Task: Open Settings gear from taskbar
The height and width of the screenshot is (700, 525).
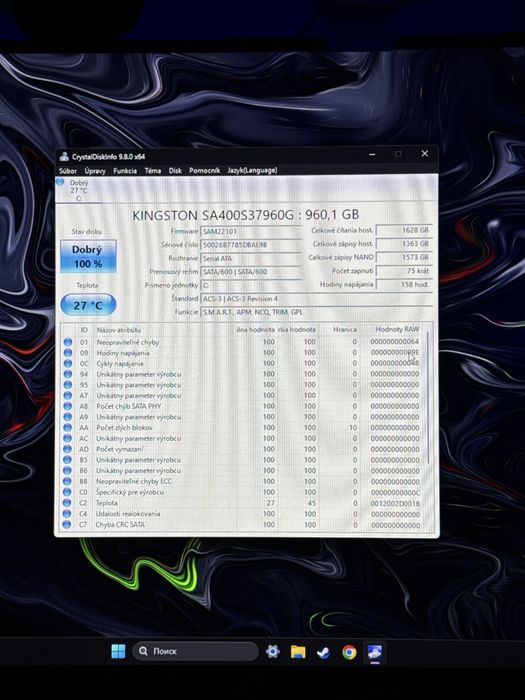Action: [x=272, y=652]
